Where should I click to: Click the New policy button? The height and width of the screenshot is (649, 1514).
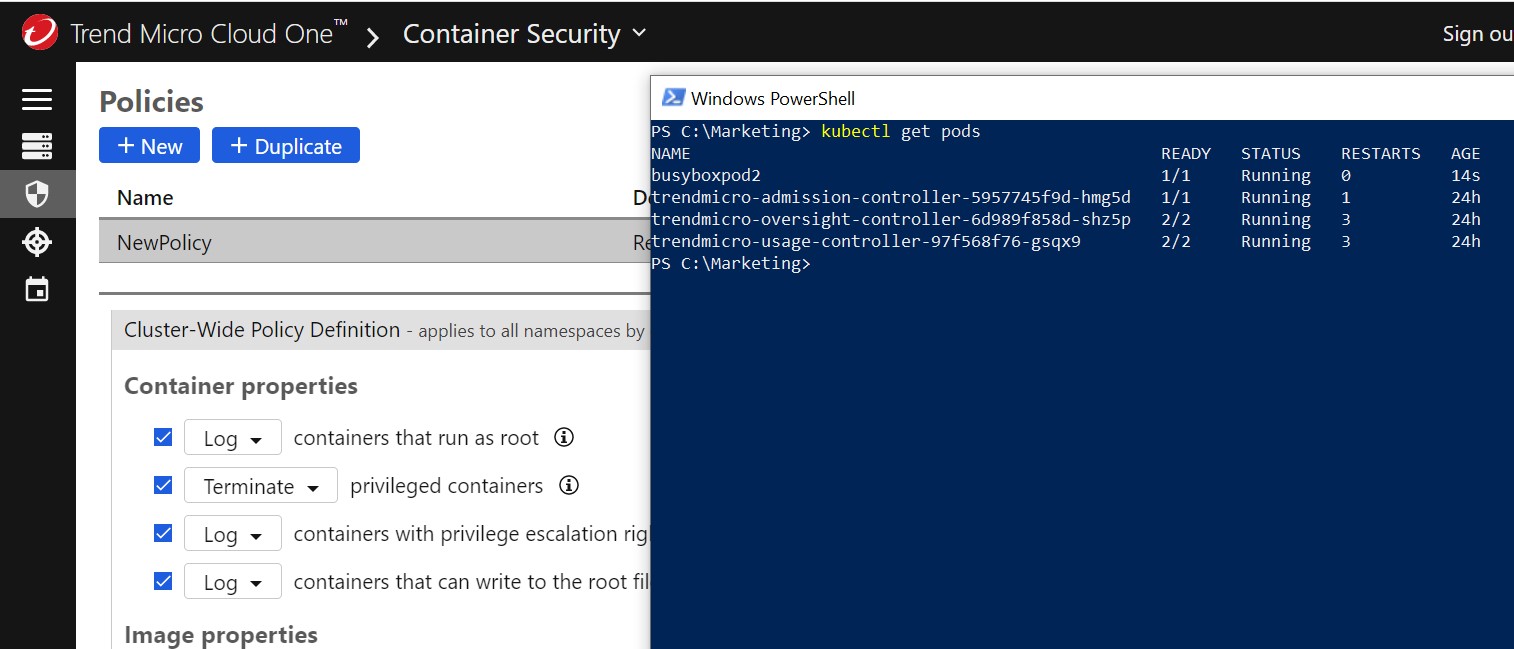point(149,145)
